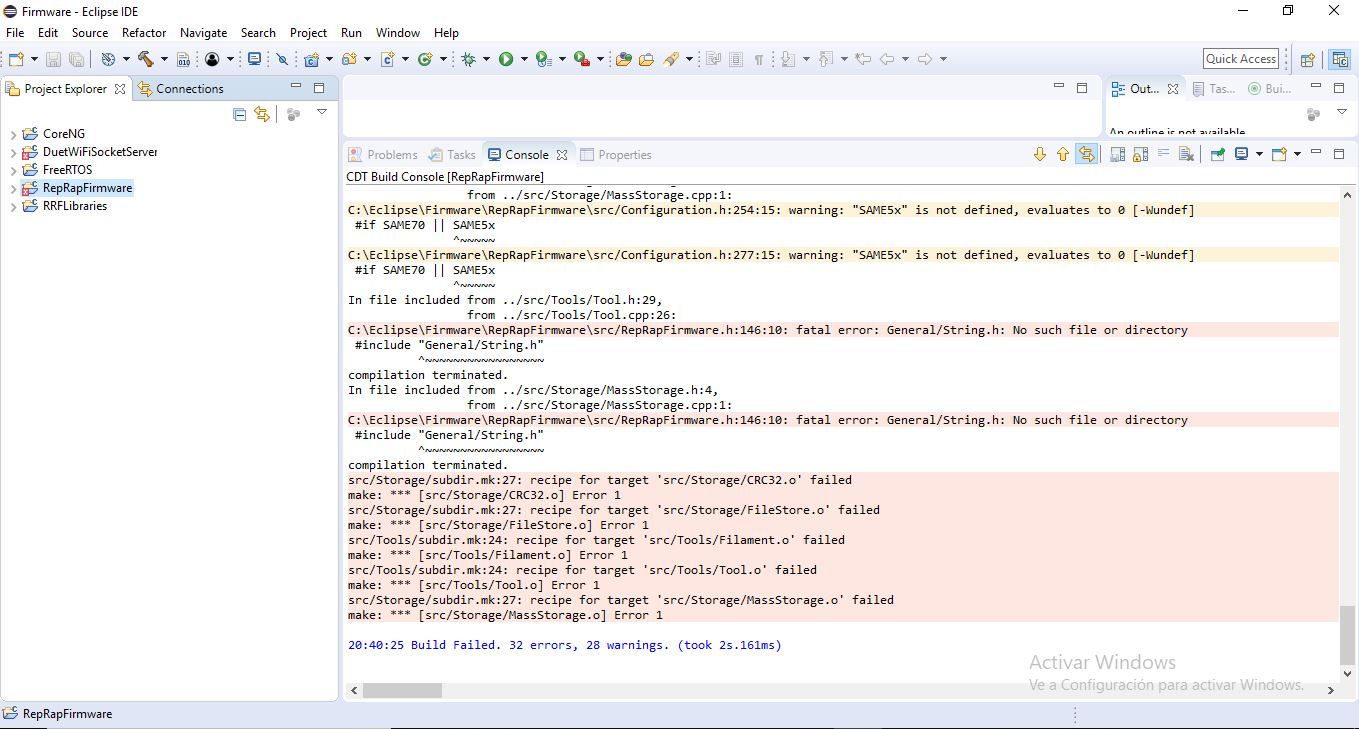The width and height of the screenshot is (1359, 729).
Task: Click the Open a Terminal monitor icon
Action: [254, 59]
